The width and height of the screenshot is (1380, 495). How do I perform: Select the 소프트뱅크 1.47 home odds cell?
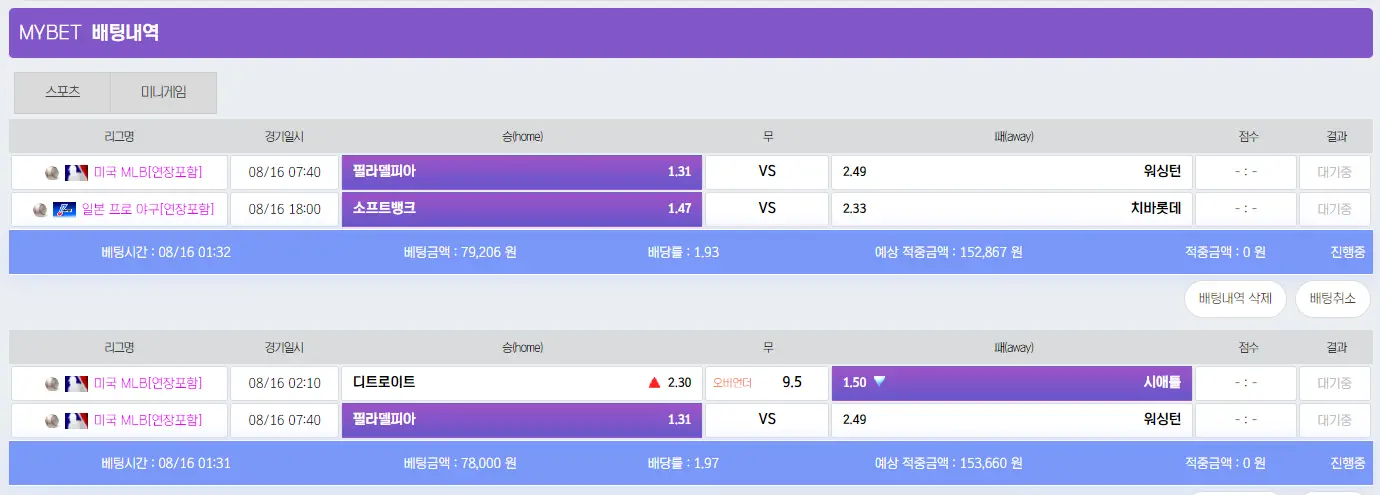522,209
